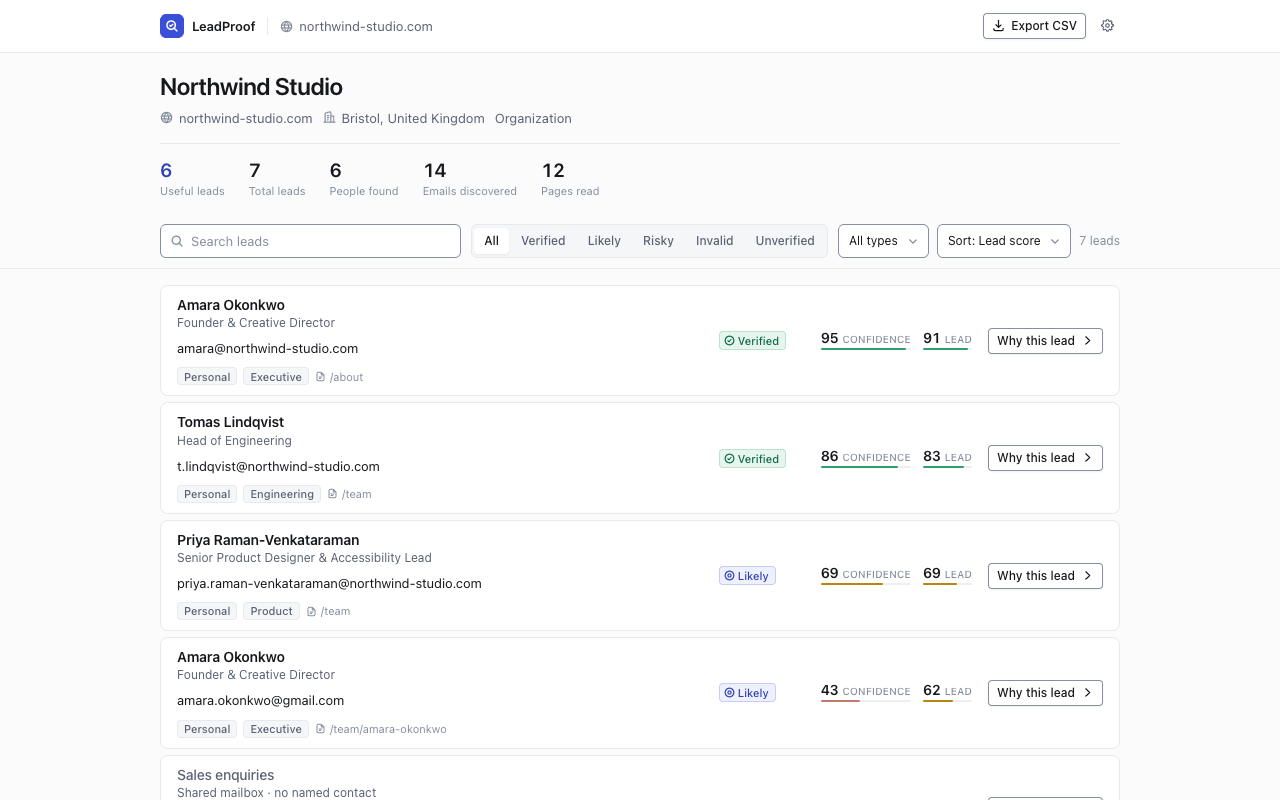Click the People found stat
This screenshot has width=1280, height=800.
pyautogui.click(x=364, y=179)
